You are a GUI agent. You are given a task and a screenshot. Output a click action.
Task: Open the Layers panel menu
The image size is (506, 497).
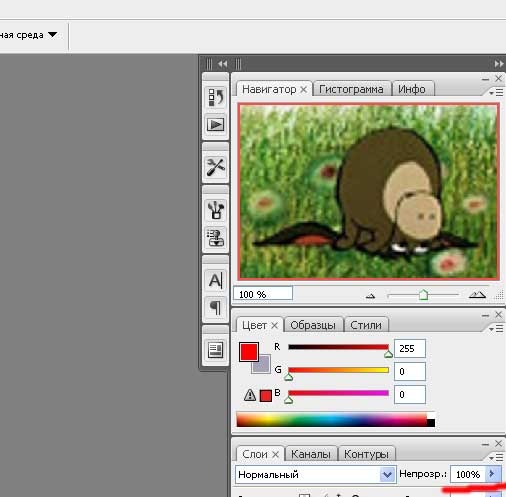(x=496, y=457)
